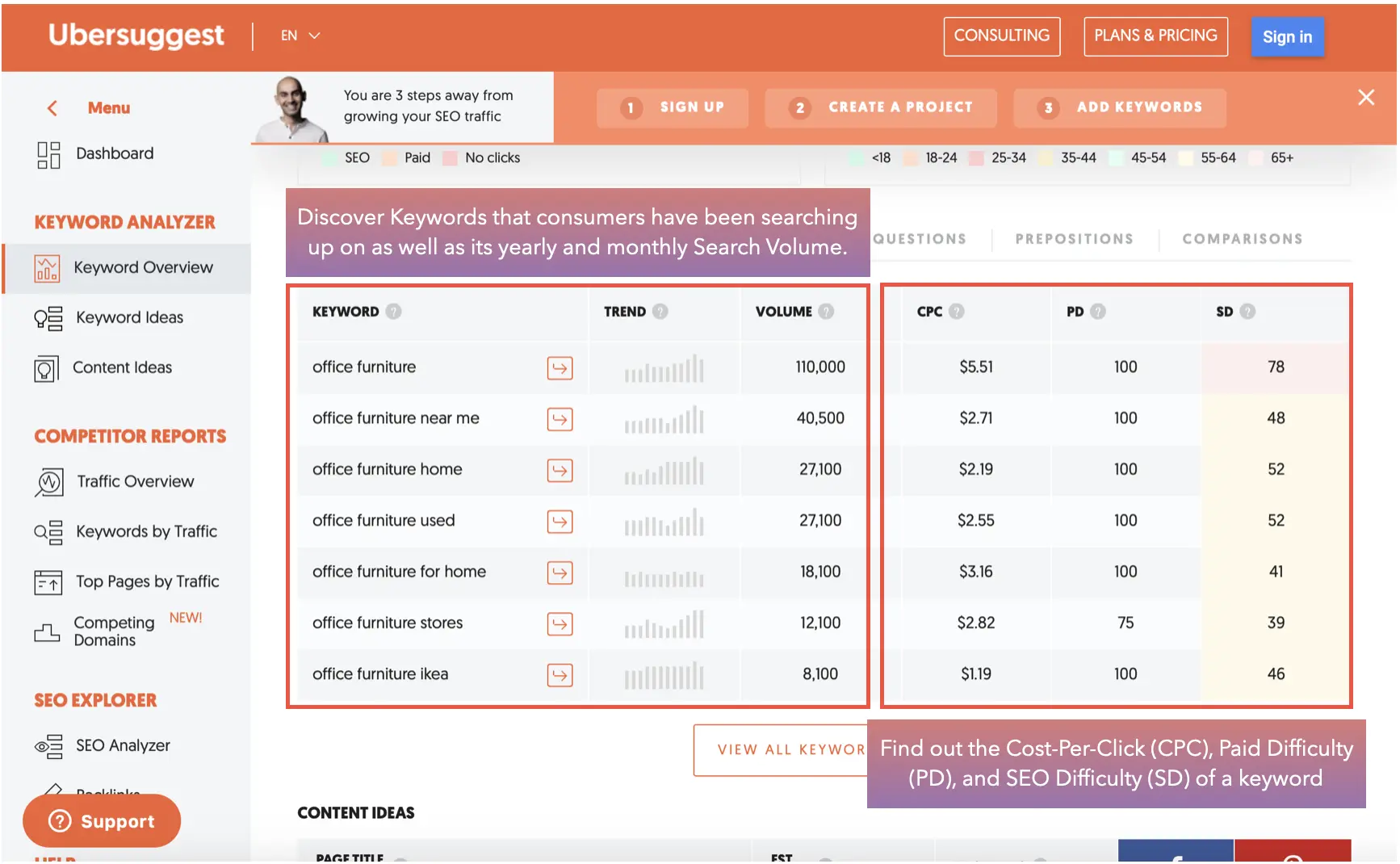Open arrow icon for office furniture ikea
Image resolution: width=1400 pixels, height=864 pixels.
[560, 675]
